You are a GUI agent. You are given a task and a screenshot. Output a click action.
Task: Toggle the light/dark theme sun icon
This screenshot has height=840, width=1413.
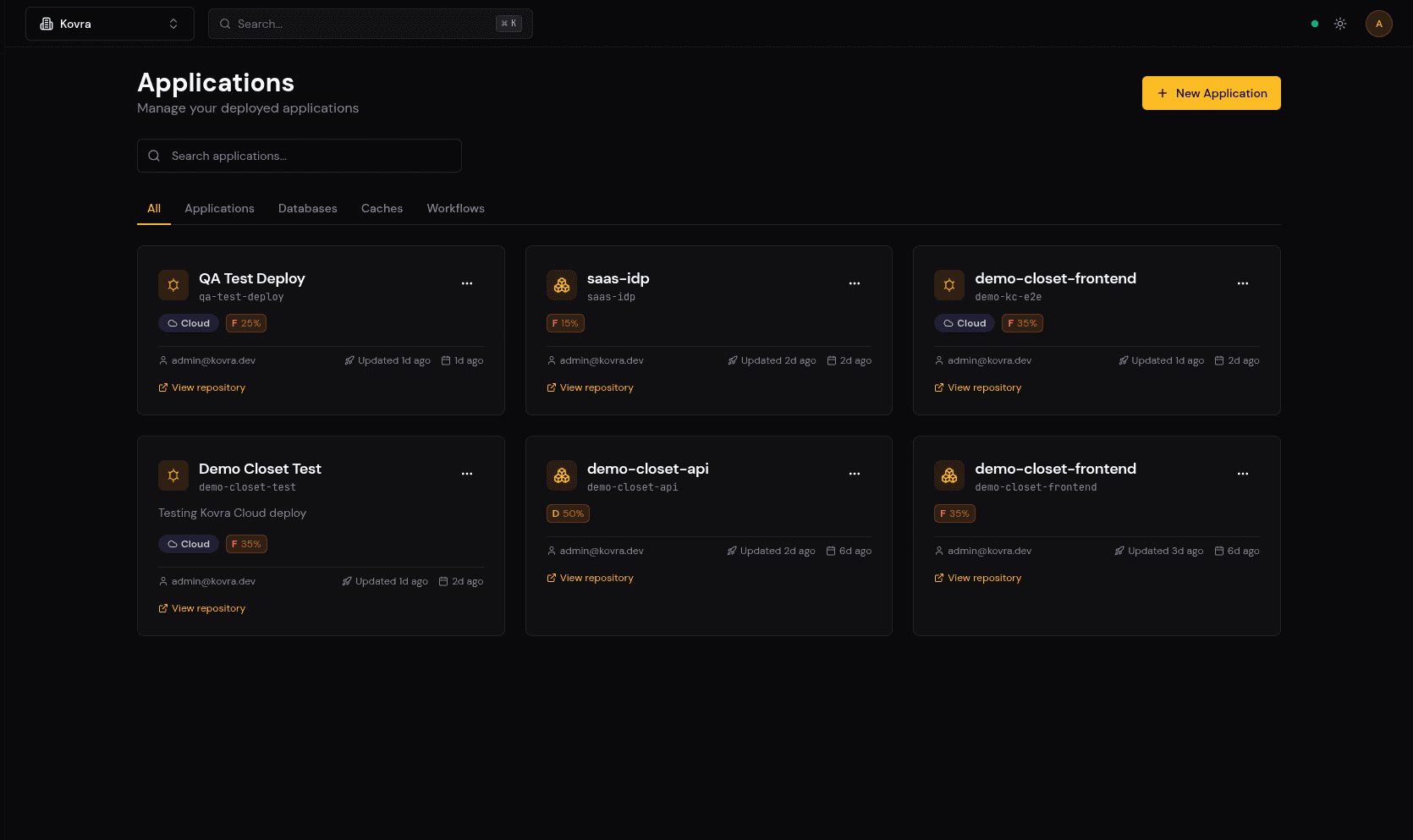pos(1340,24)
